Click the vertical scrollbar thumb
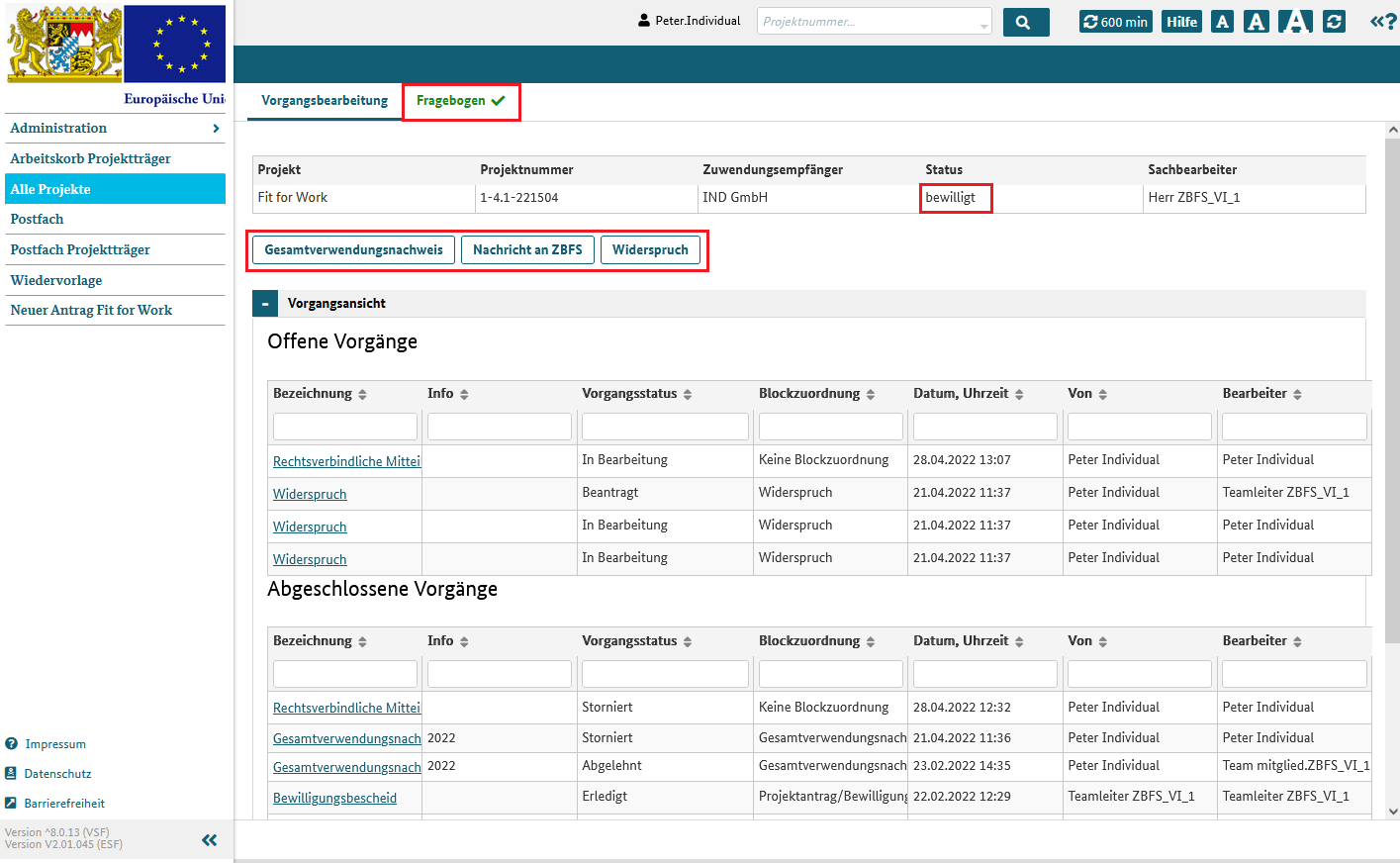 (1393, 391)
